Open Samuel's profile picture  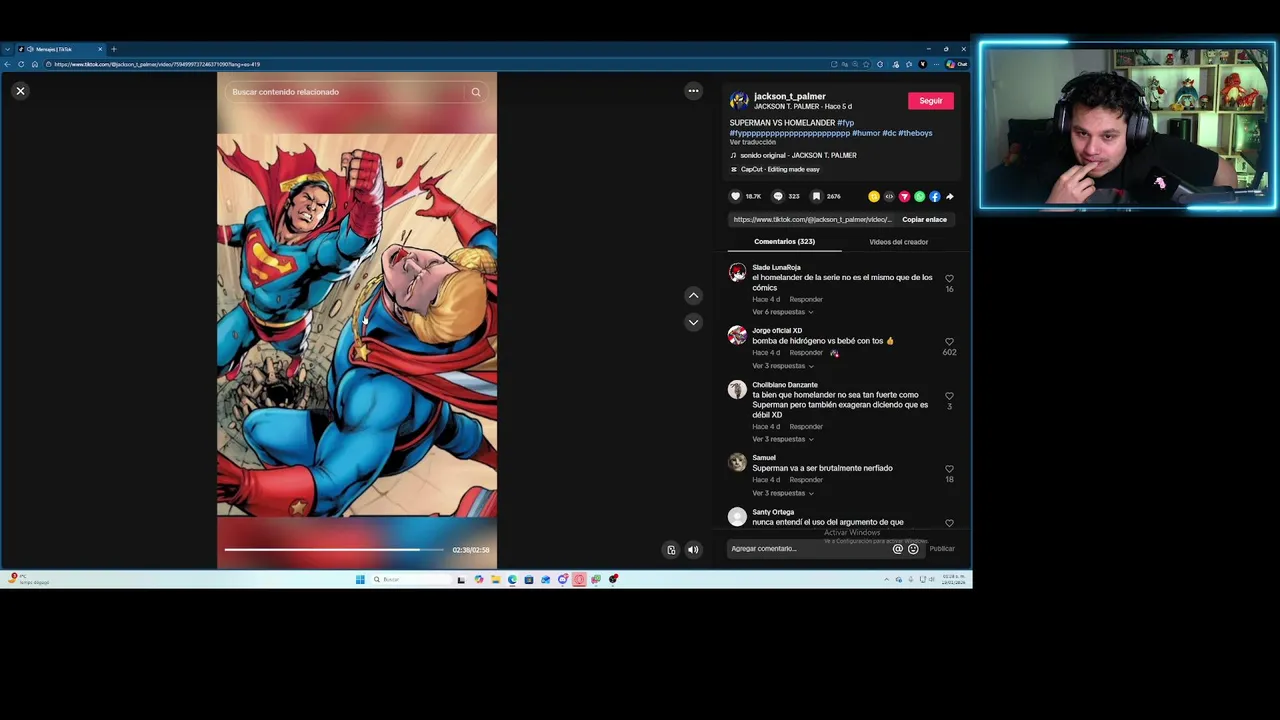[x=737, y=462]
